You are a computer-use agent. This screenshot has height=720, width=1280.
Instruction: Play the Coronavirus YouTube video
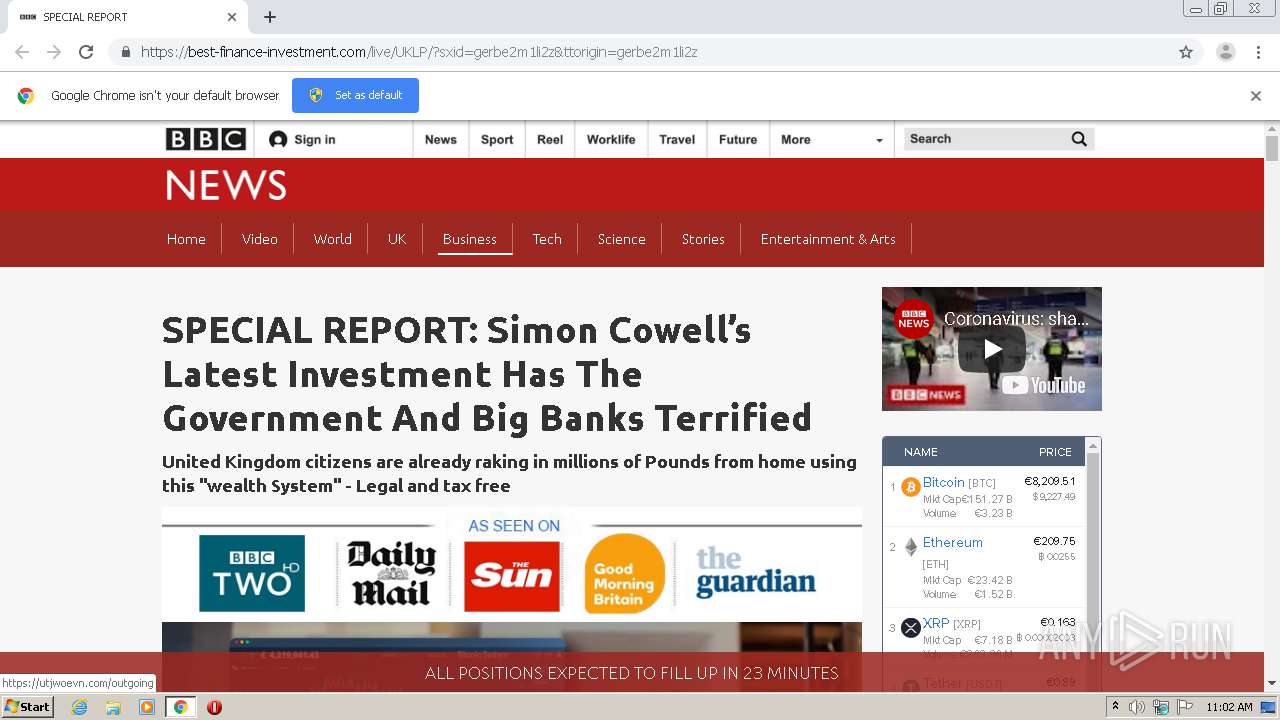click(x=992, y=349)
